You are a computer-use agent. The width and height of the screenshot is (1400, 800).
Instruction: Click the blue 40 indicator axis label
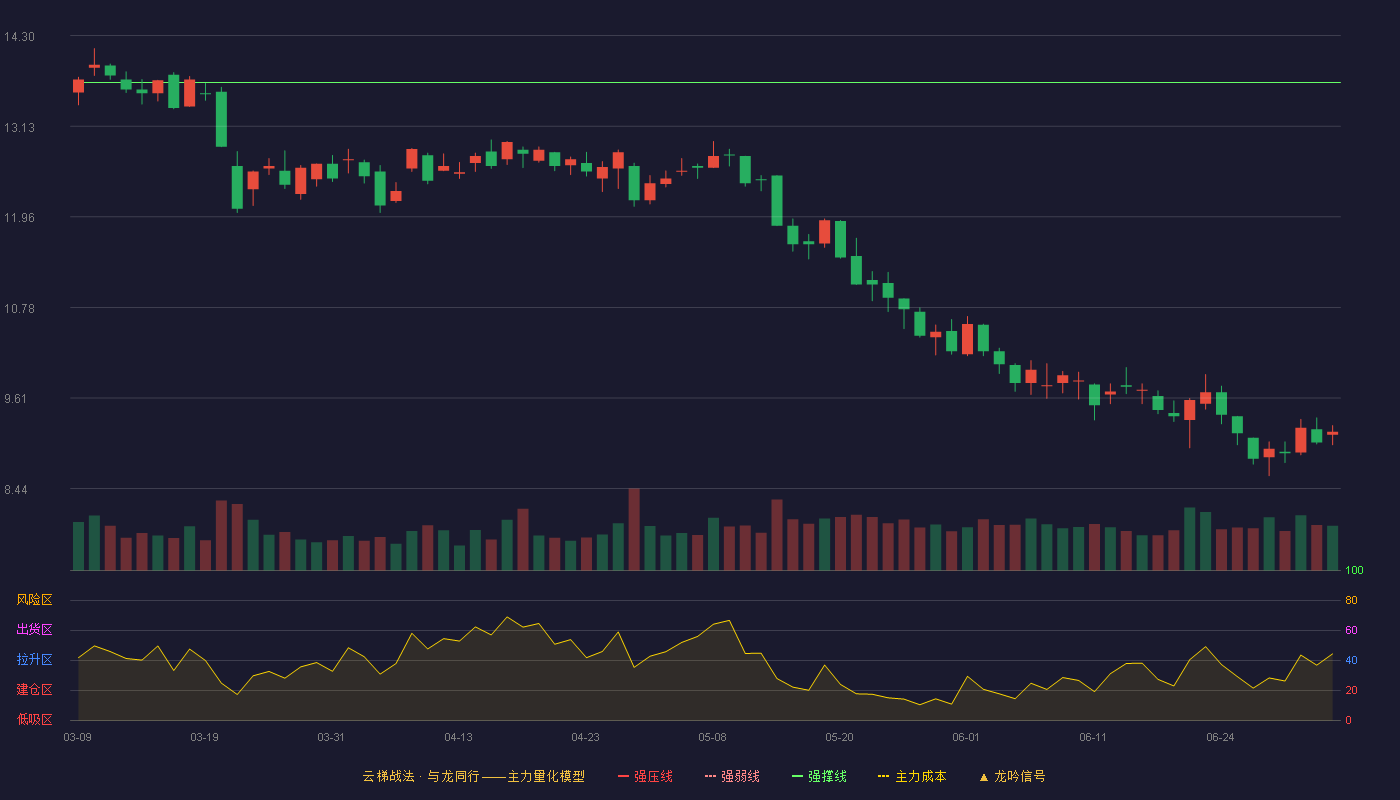[x=1351, y=661]
